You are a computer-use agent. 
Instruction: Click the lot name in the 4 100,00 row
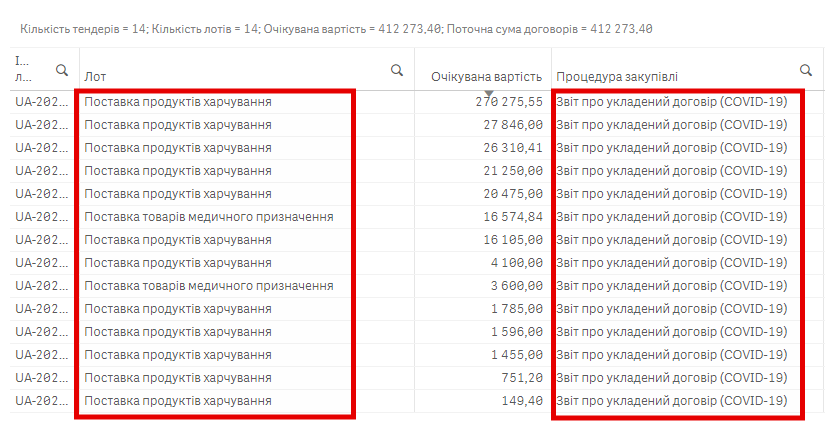tap(178, 263)
